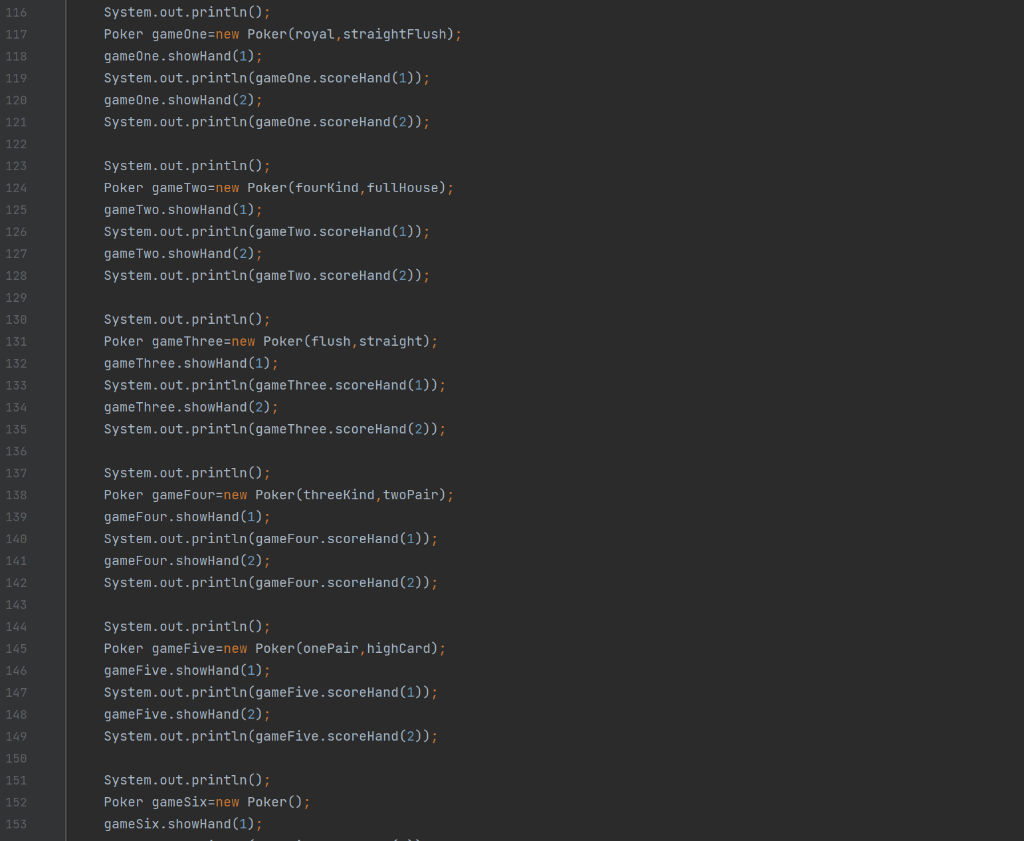This screenshot has height=841, width=1024.
Task: Click line number 117 in the gutter
Action: pos(16,34)
